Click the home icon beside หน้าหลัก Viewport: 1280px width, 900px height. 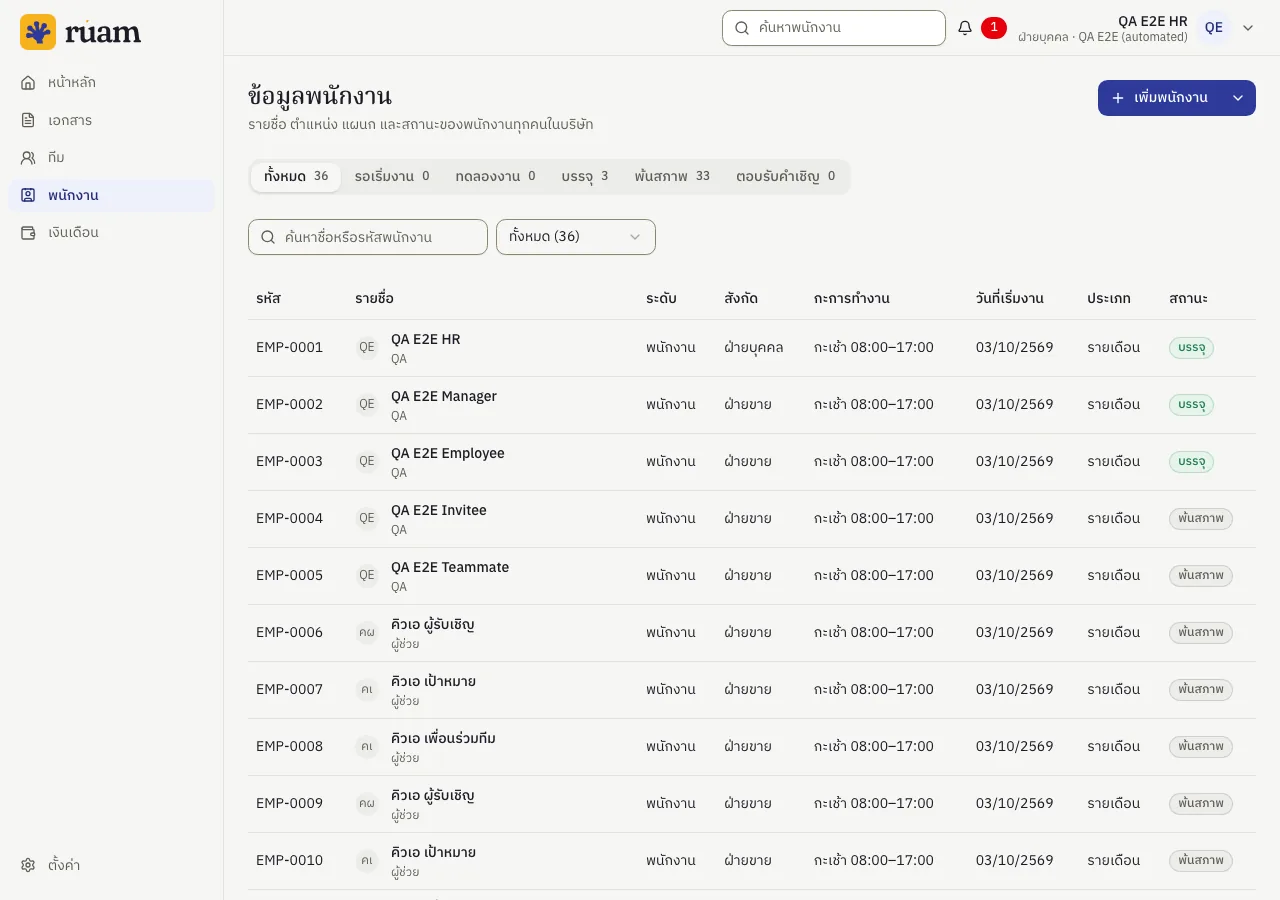pyautogui.click(x=28, y=82)
